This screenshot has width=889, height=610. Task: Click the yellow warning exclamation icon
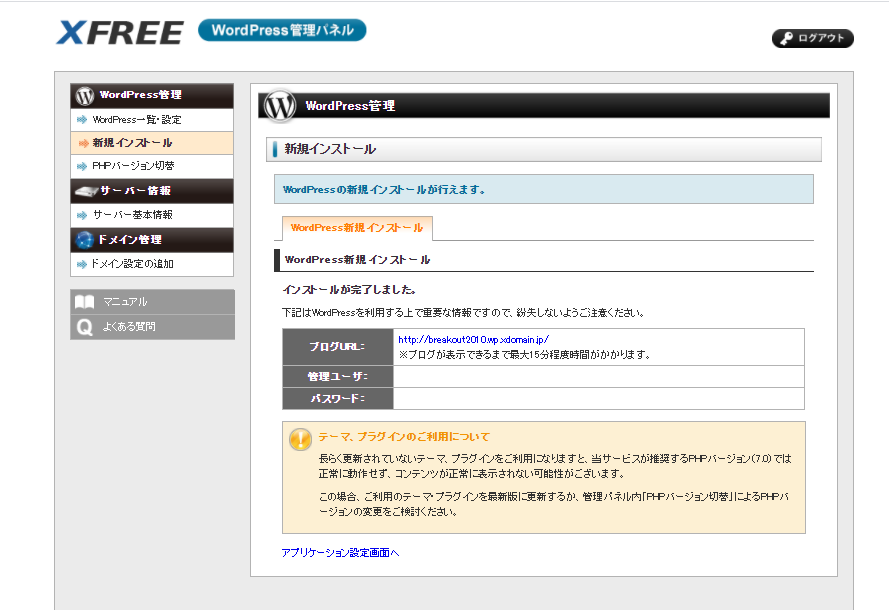(300, 439)
